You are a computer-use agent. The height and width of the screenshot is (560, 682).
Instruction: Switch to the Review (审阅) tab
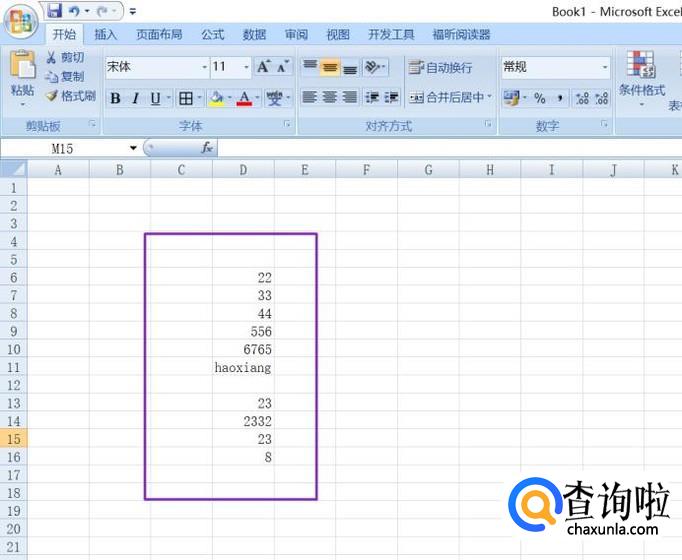point(296,34)
